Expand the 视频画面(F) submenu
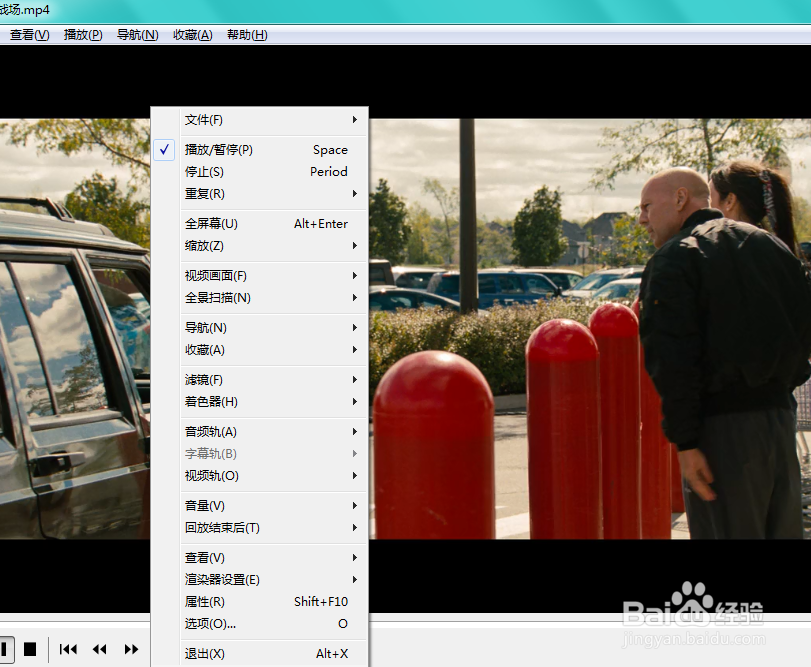The image size is (811, 667). [260, 276]
